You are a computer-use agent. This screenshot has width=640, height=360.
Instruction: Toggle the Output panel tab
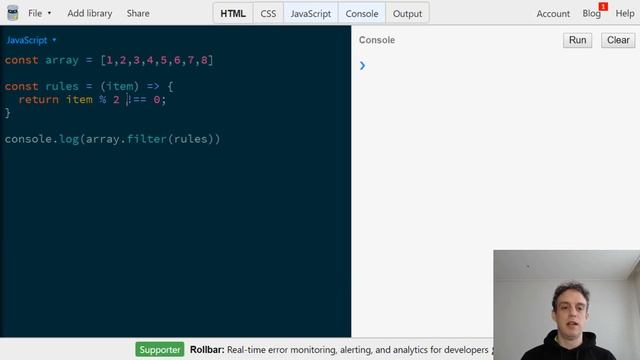coord(407,13)
